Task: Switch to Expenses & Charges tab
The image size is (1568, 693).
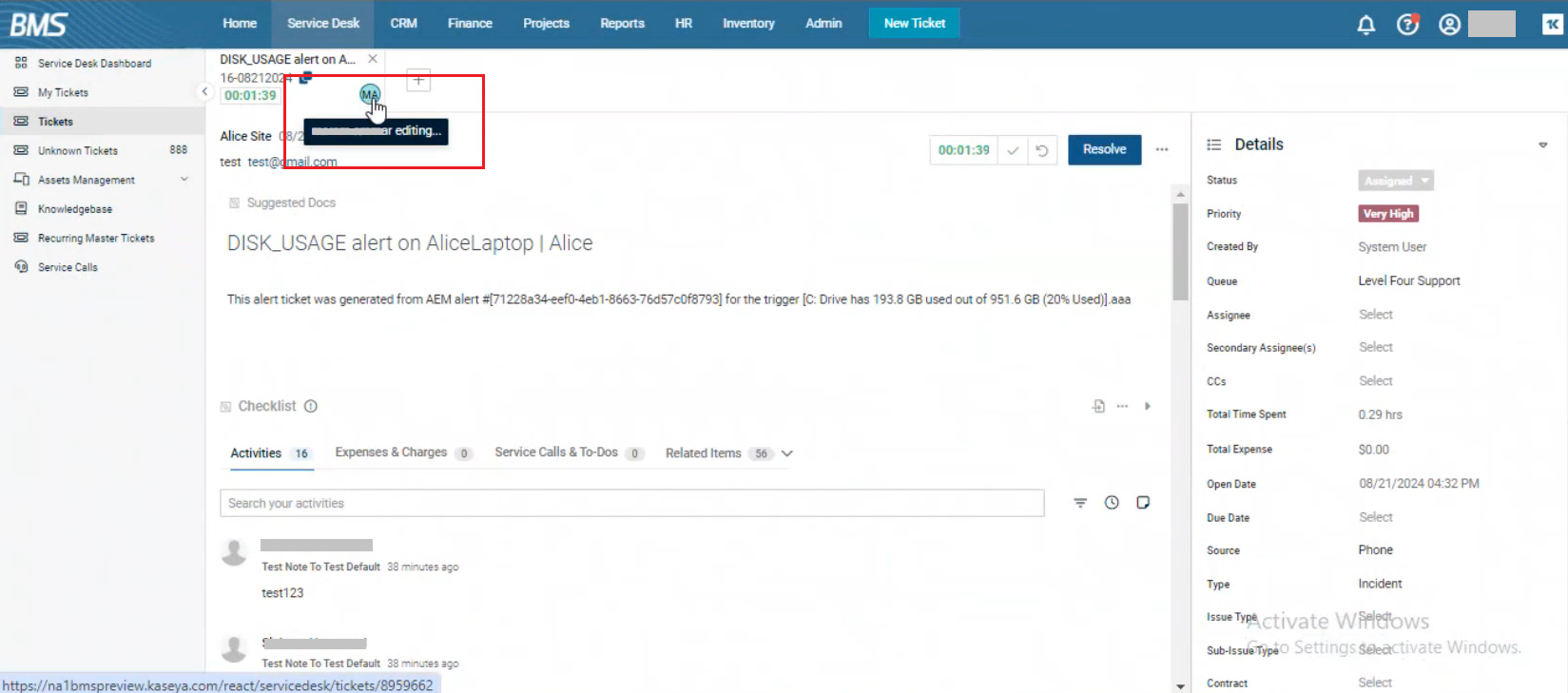Action: (391, 452)
